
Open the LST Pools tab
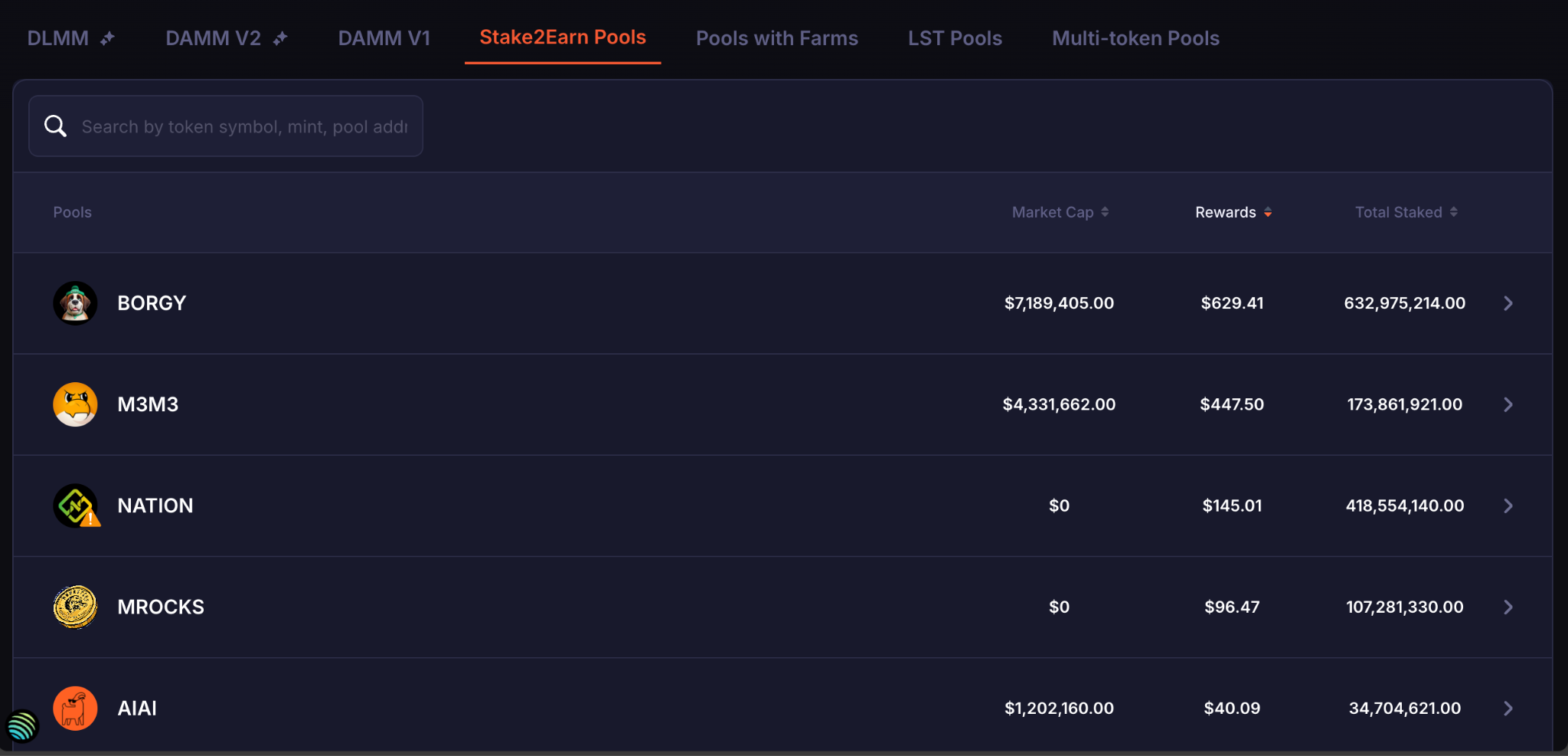tap(955, 38)
